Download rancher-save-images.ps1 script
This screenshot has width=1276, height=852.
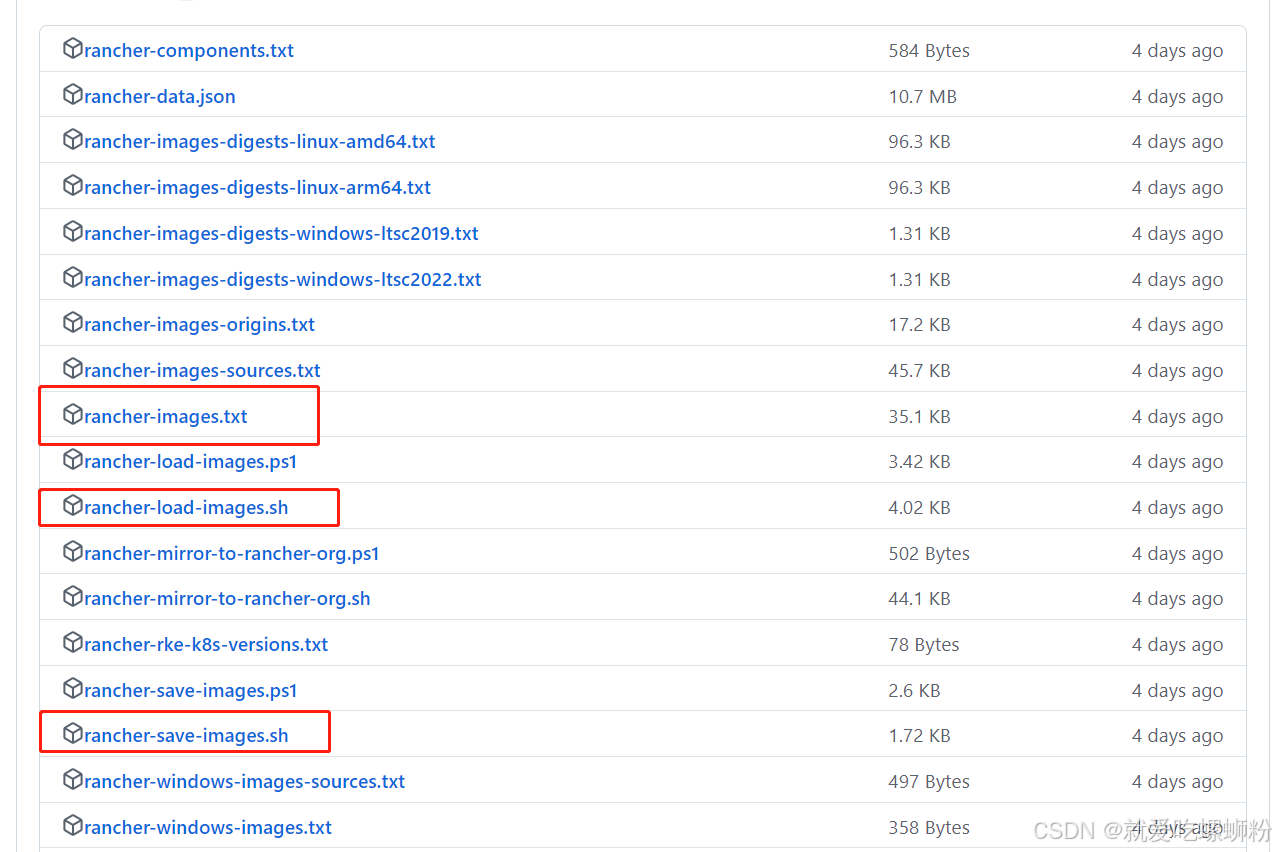[191, 690]
